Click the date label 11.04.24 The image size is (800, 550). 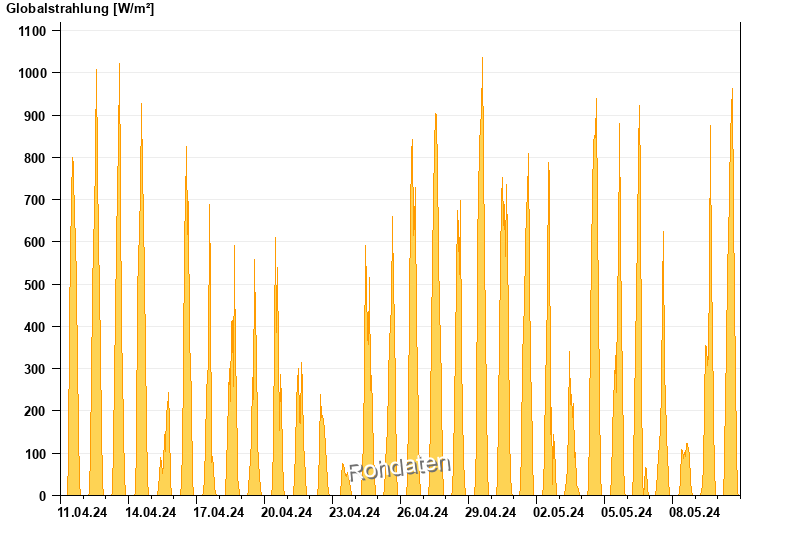coord(83,512)
